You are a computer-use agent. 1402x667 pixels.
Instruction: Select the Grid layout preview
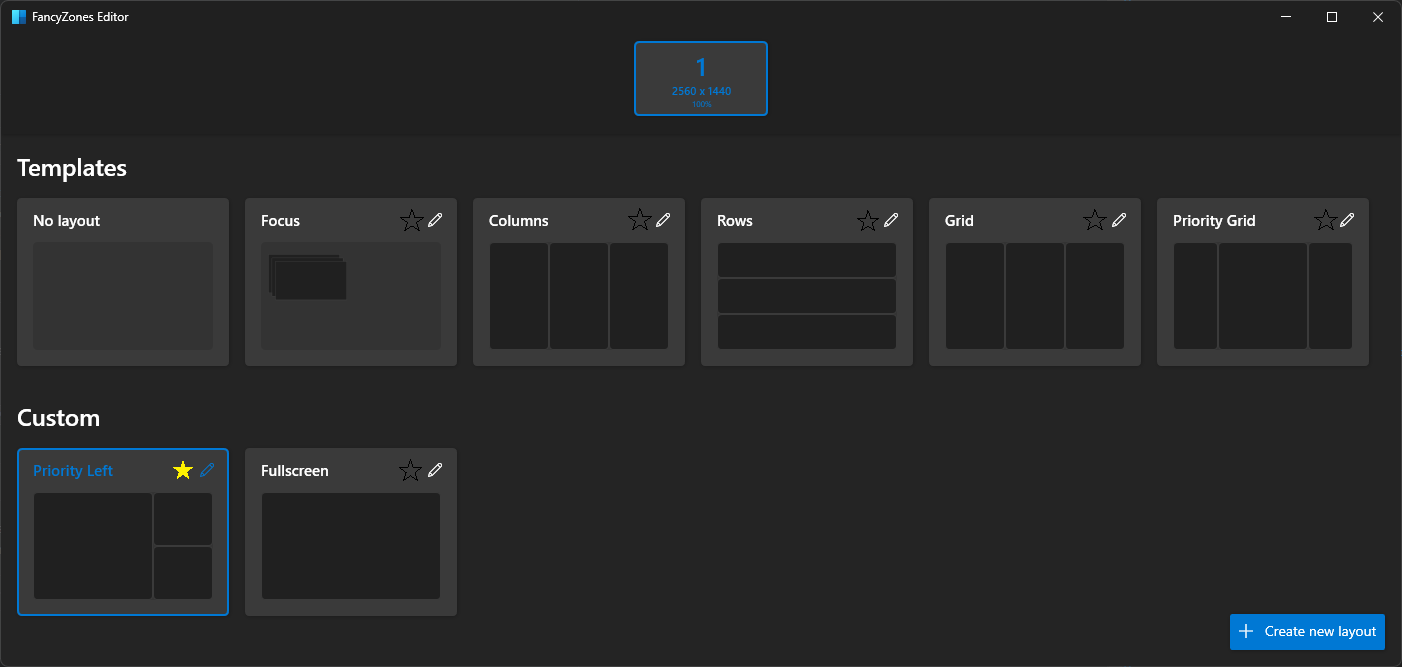(1035, 296)
